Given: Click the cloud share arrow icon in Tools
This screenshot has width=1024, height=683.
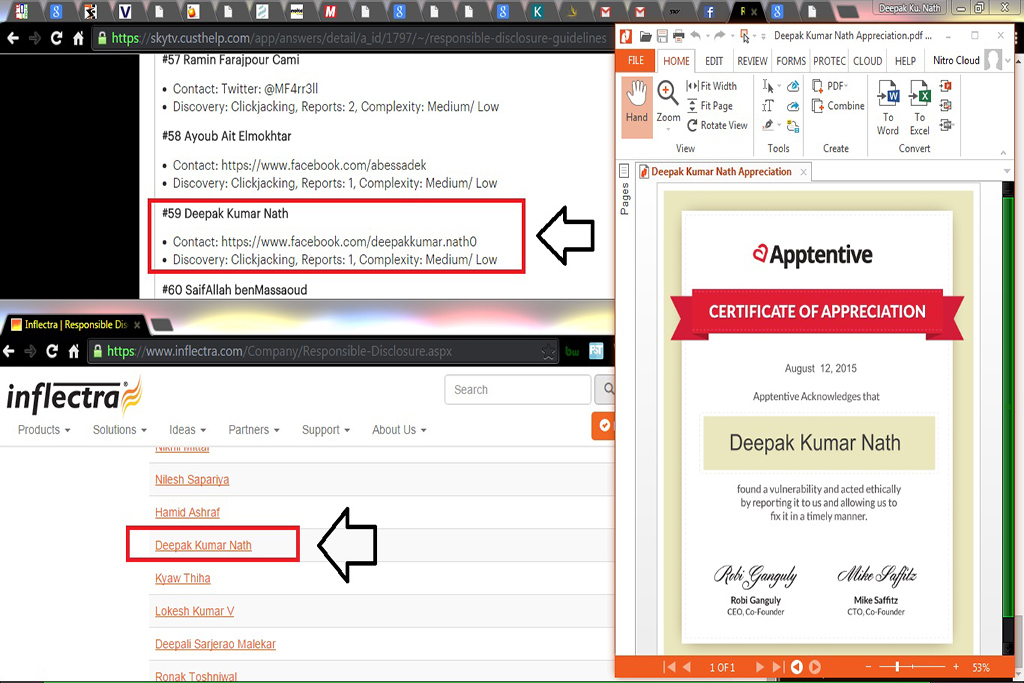Looking at the screenshot, I should tap(793, 106).
